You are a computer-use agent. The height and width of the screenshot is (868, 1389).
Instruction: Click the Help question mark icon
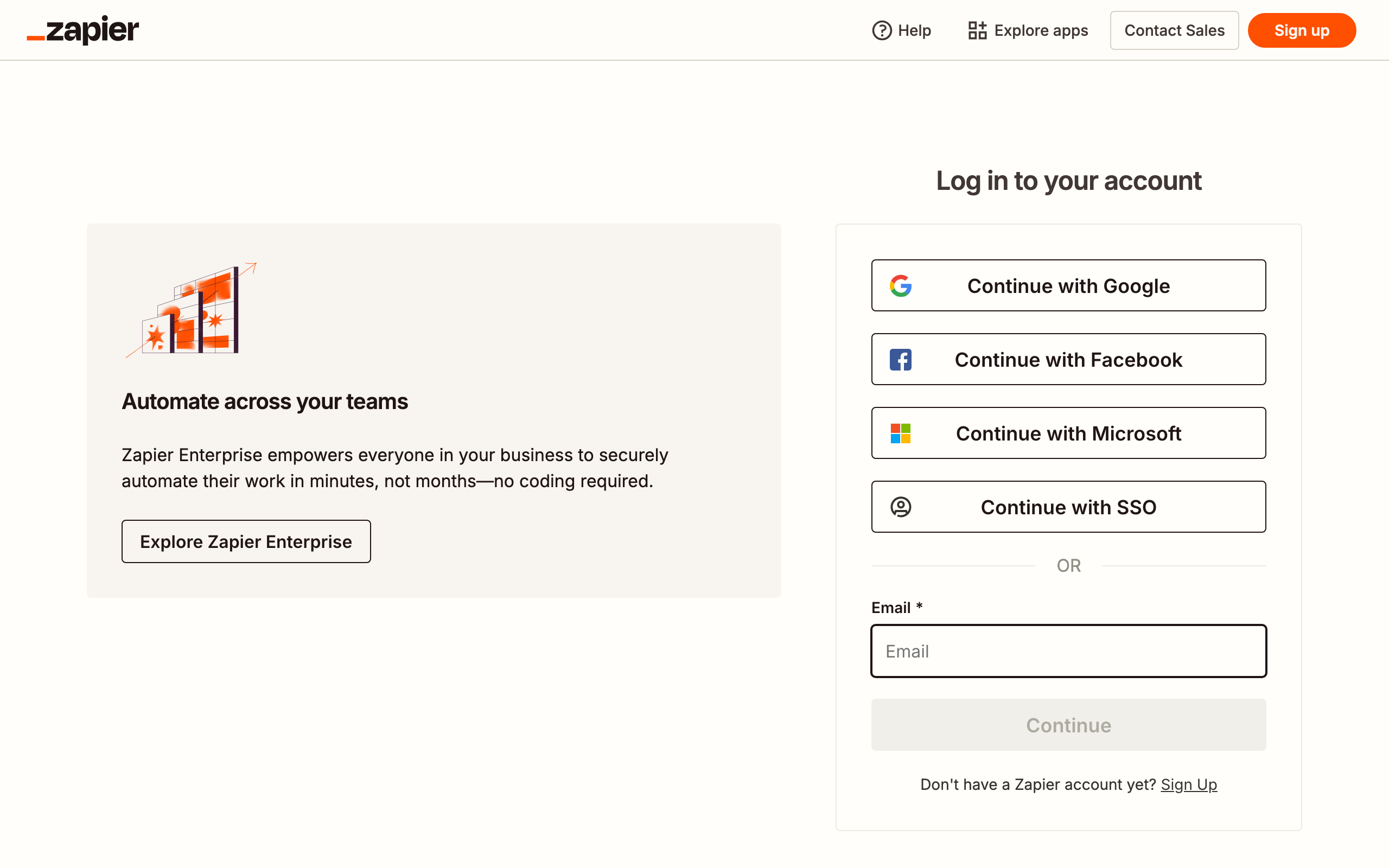tap(882, 30)
